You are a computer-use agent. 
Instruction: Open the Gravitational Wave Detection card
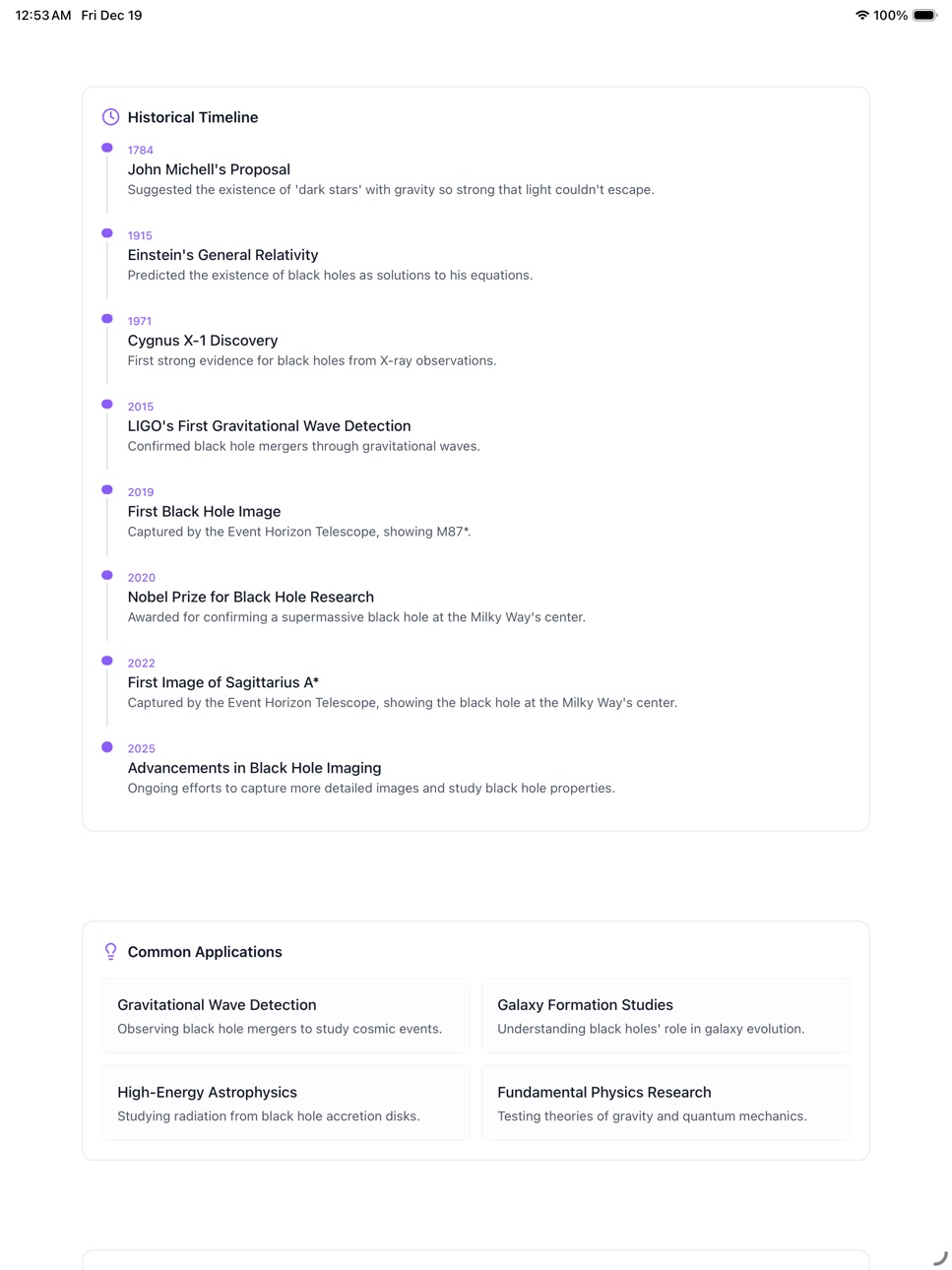(x=286, y=1016)
